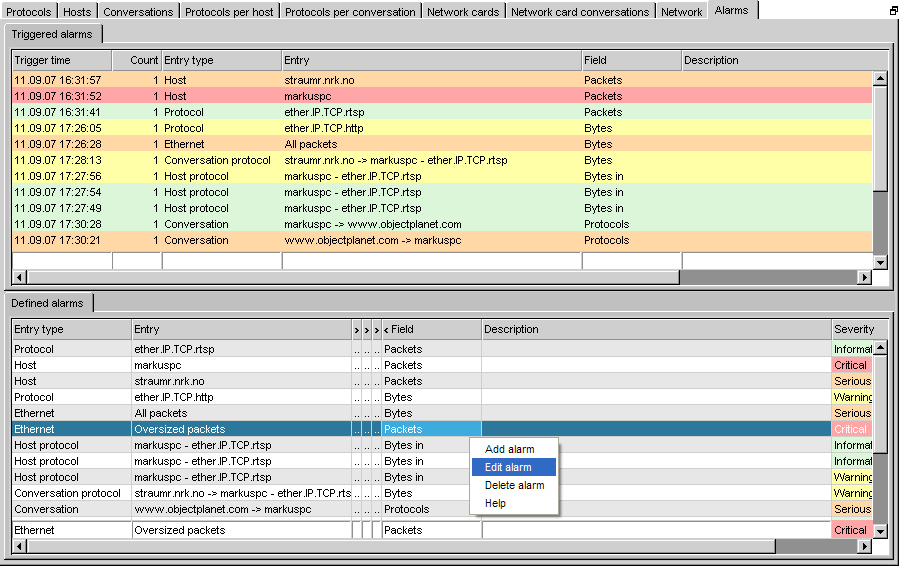
Task: Sort triggered alarms by Field header
Action: click(632, 60)
